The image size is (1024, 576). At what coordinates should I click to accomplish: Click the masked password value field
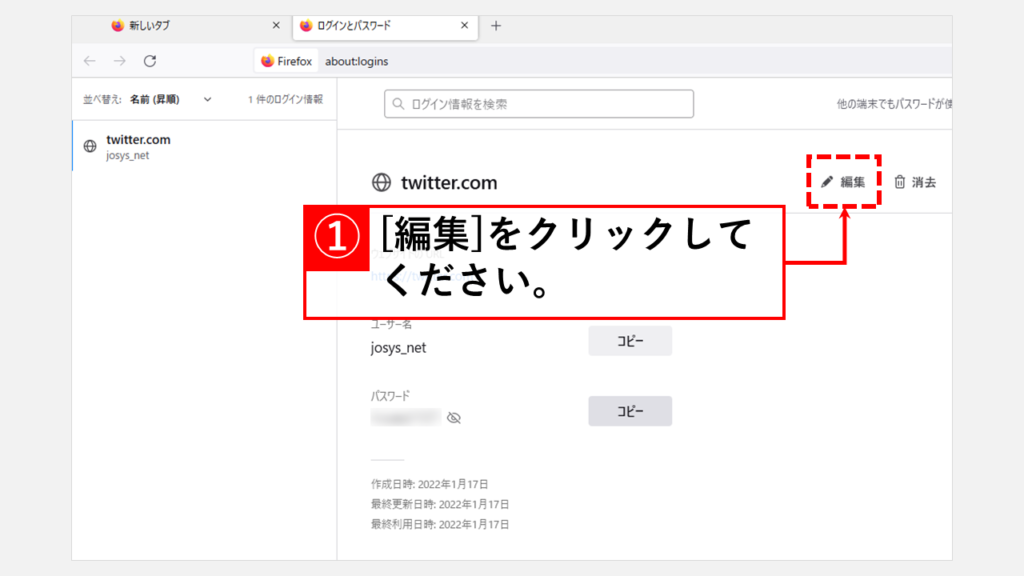tap(405, 417)
